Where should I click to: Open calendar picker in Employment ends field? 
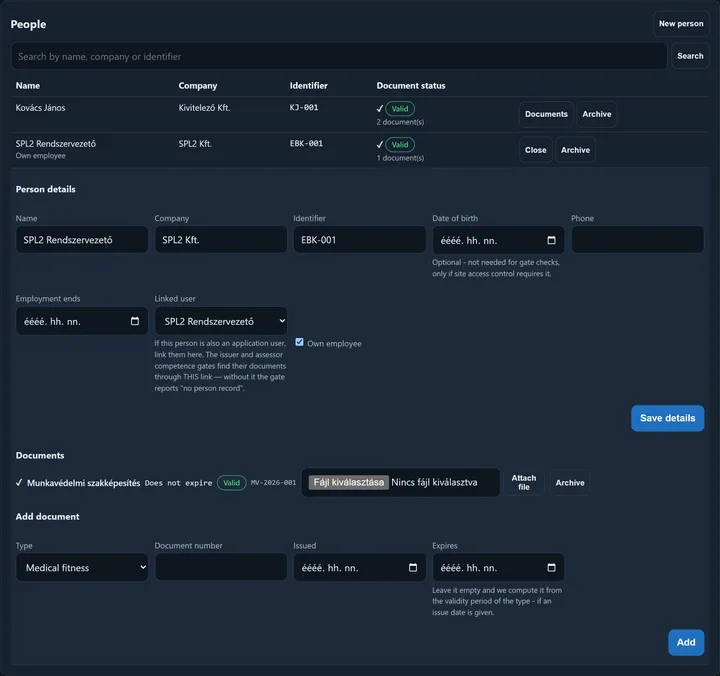pos(135,321)
